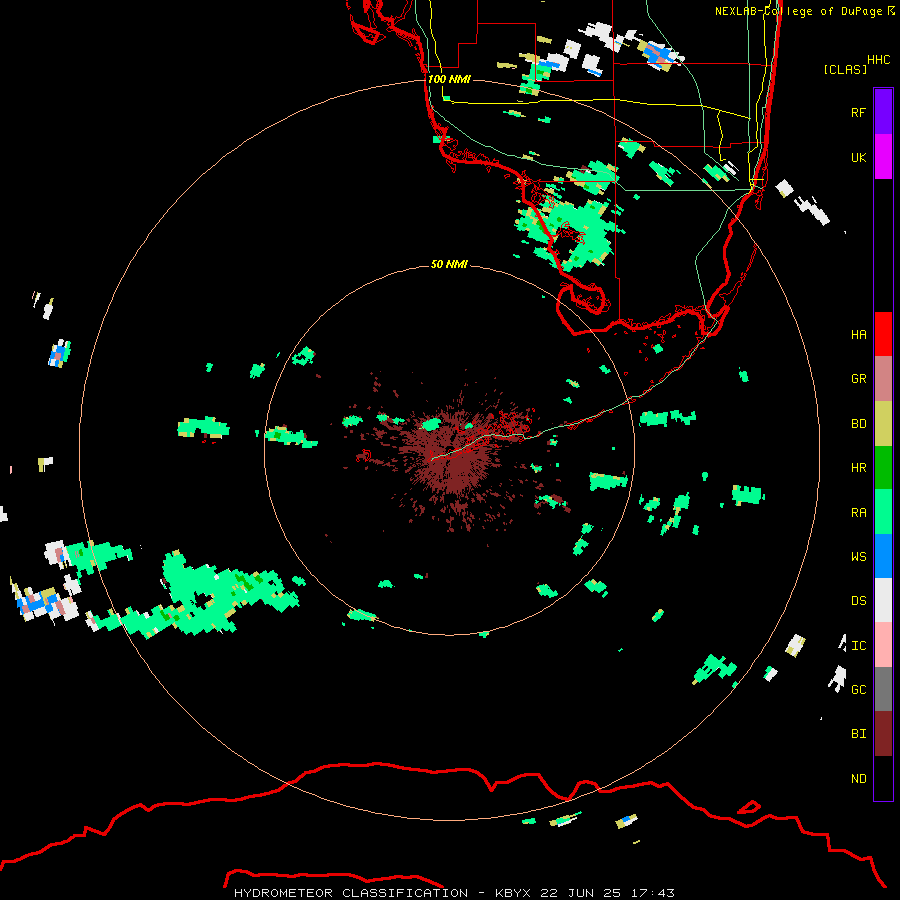The image size is (900, 900).
Task: Click the GR legend label
Action: (858, 379)
